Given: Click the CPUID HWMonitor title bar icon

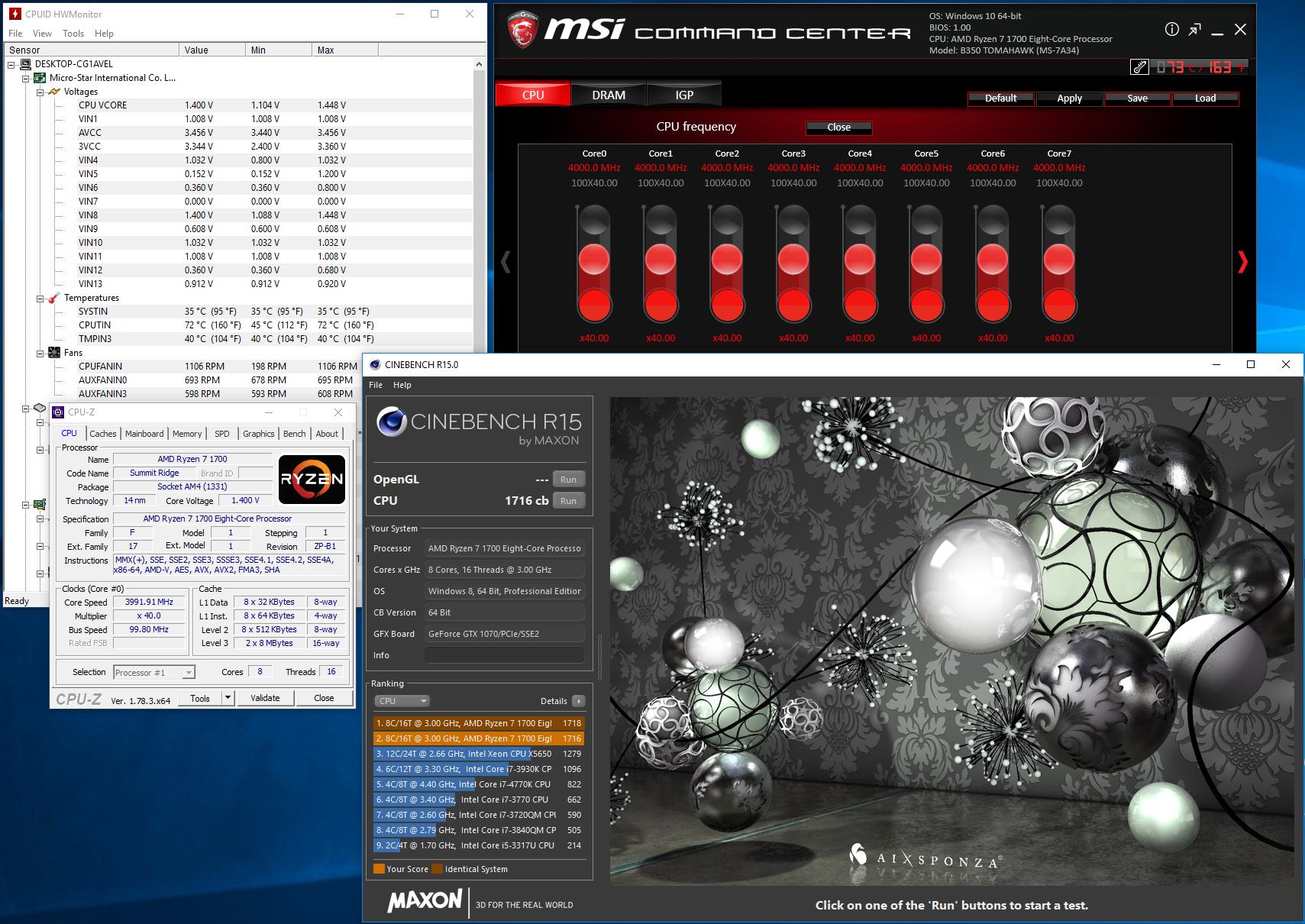Looking at the screenshot, I should click(14, 14).
